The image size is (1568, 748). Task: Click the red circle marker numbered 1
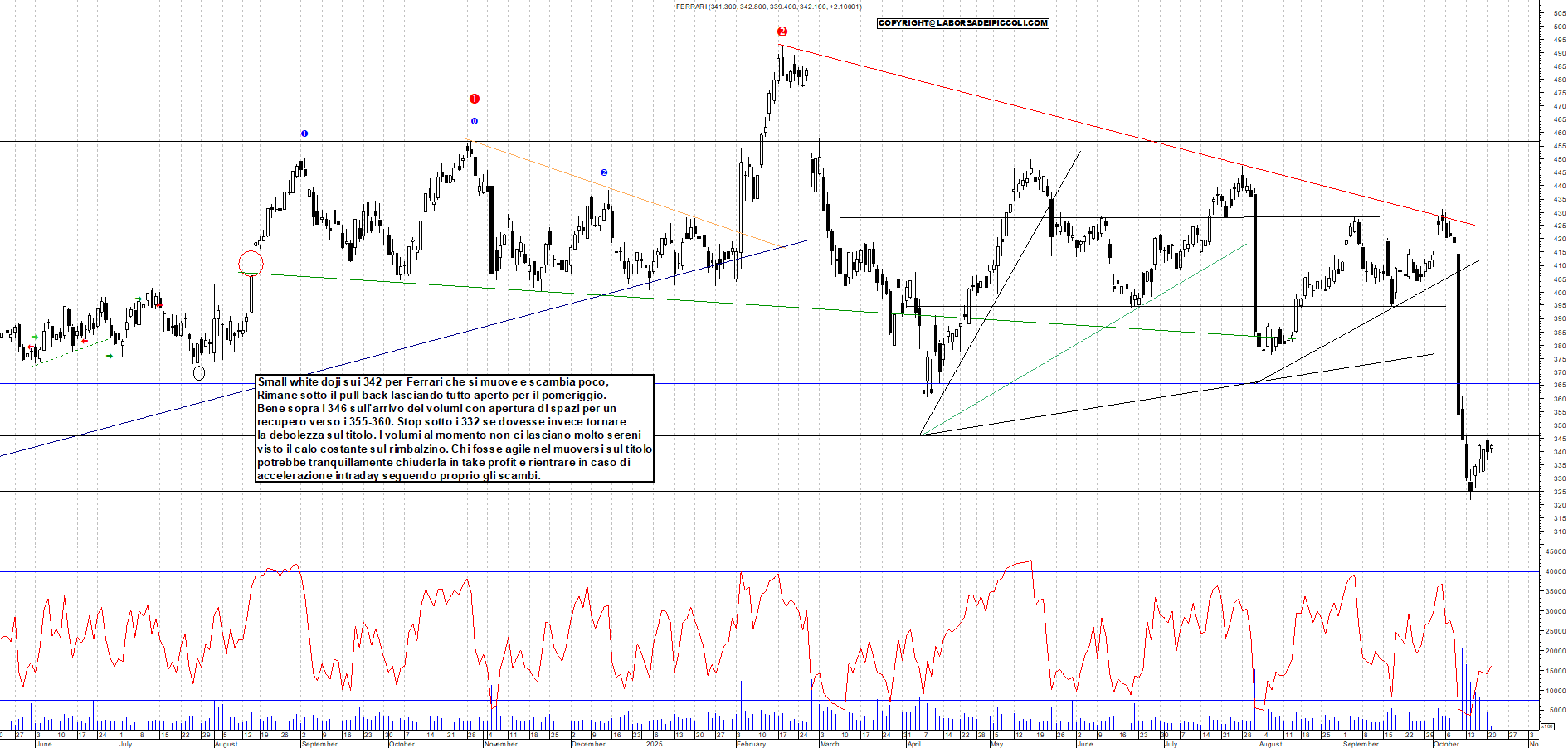click(475, 99)
